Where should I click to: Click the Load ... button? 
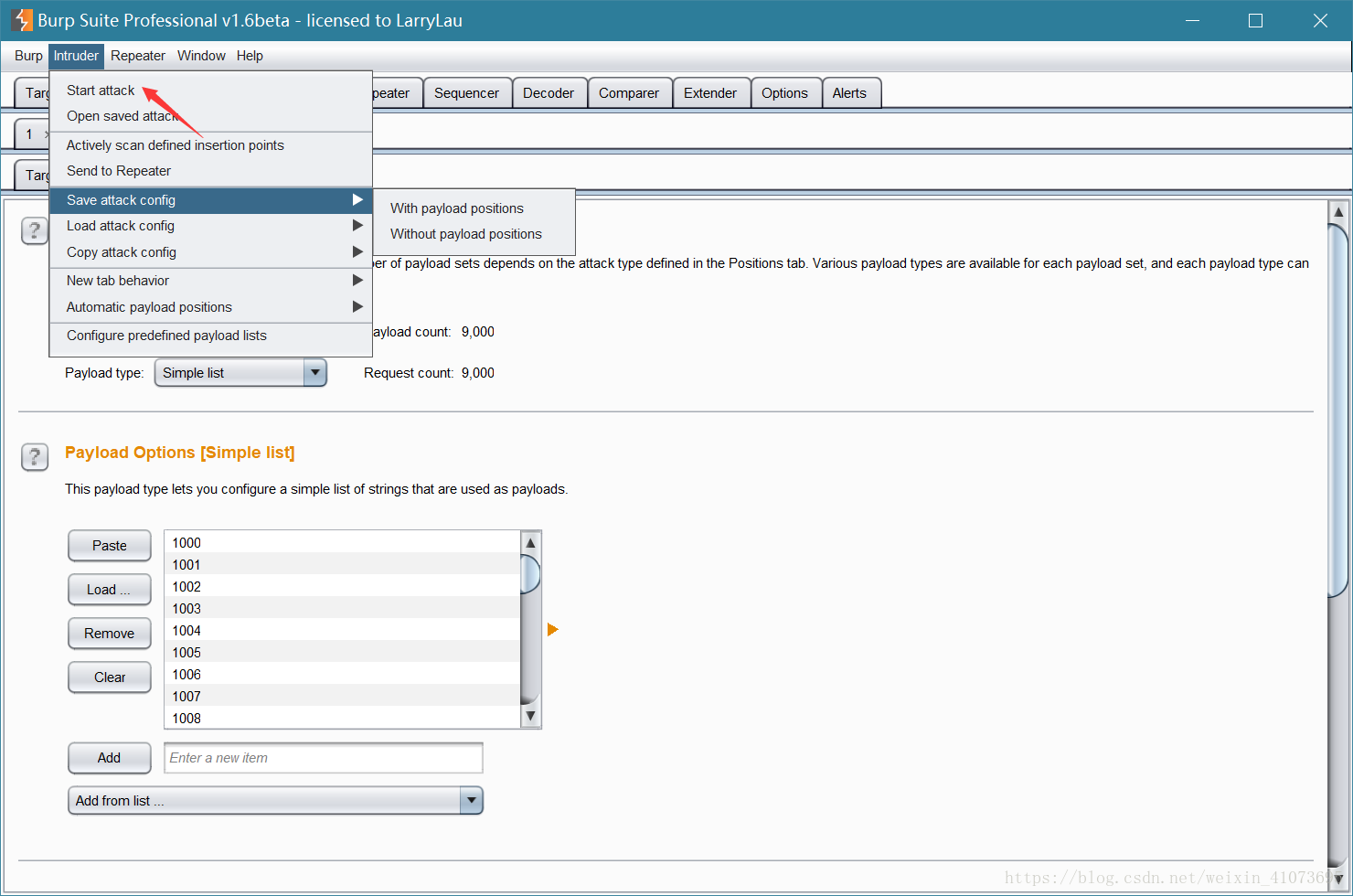point(110,590)
